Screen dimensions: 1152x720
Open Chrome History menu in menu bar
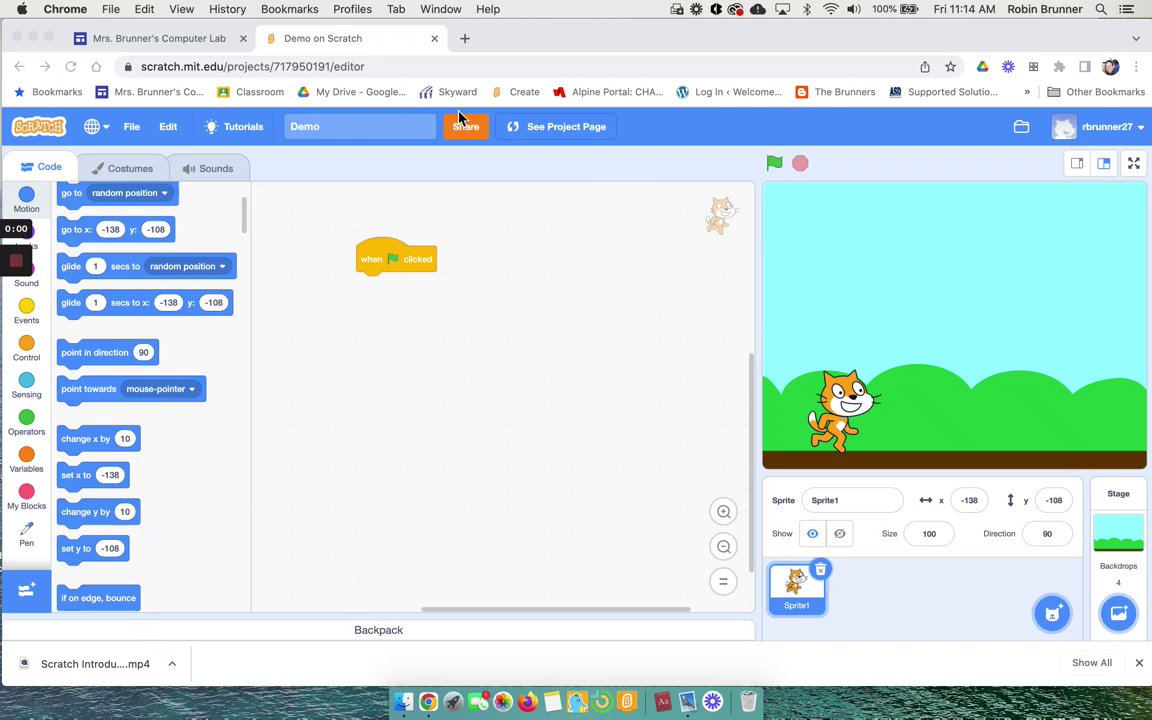pos(227,9)
